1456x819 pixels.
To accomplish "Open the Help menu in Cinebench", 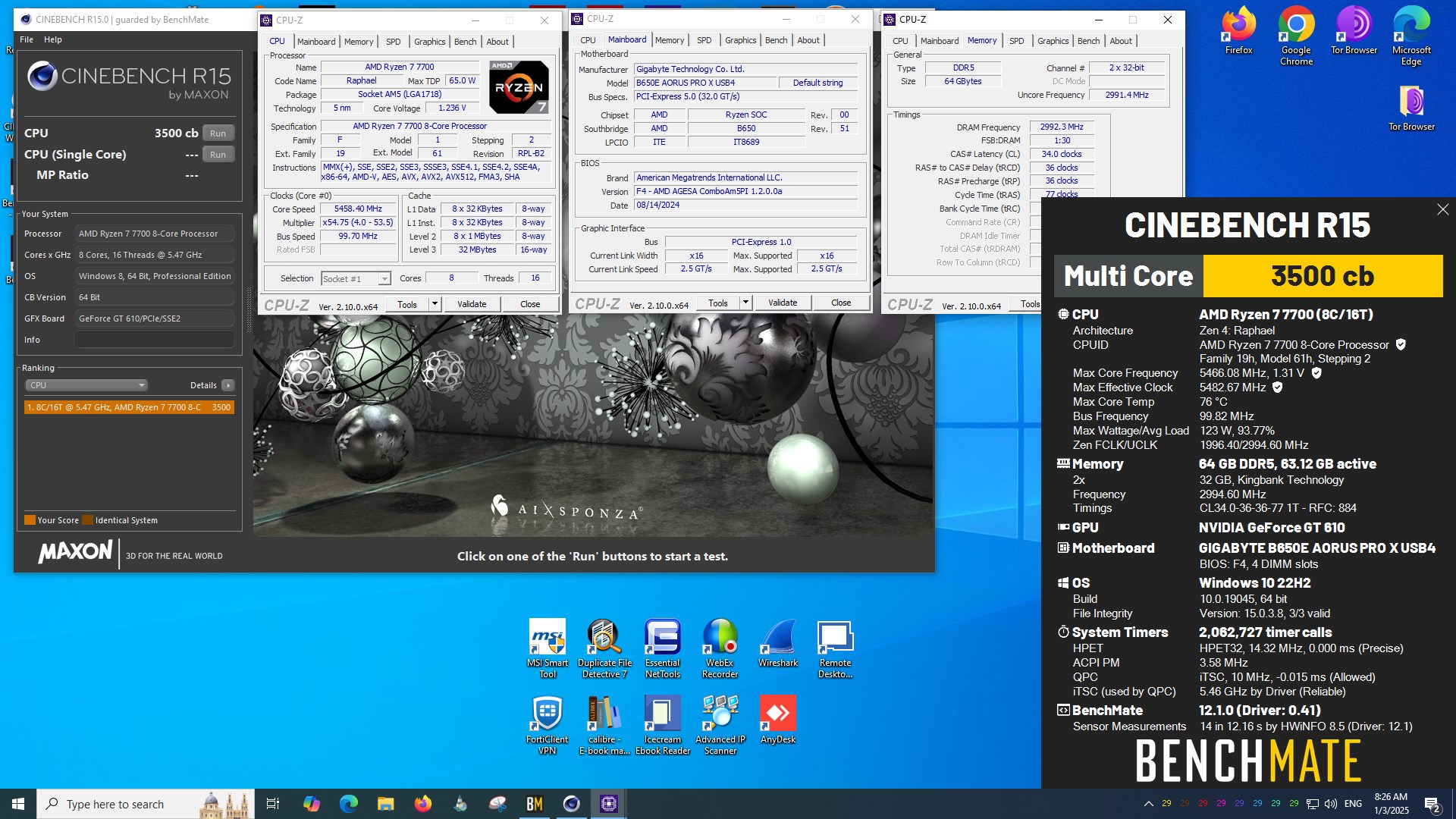I will [53, 39].
